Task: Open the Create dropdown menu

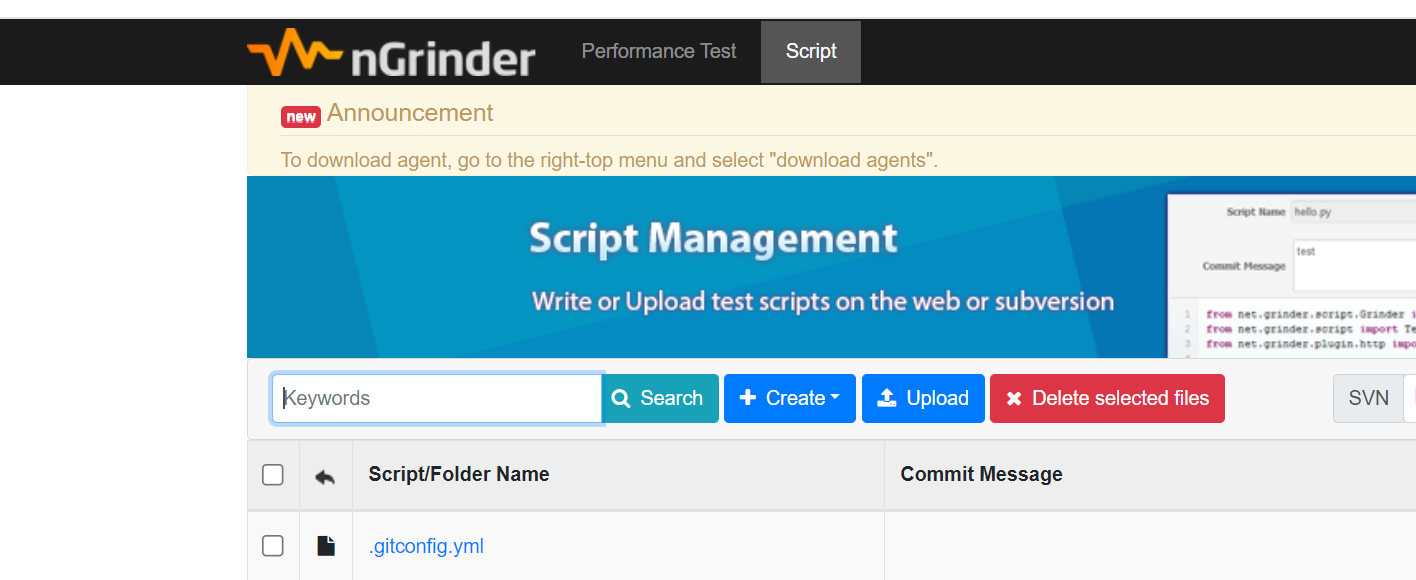Action: 790,398
